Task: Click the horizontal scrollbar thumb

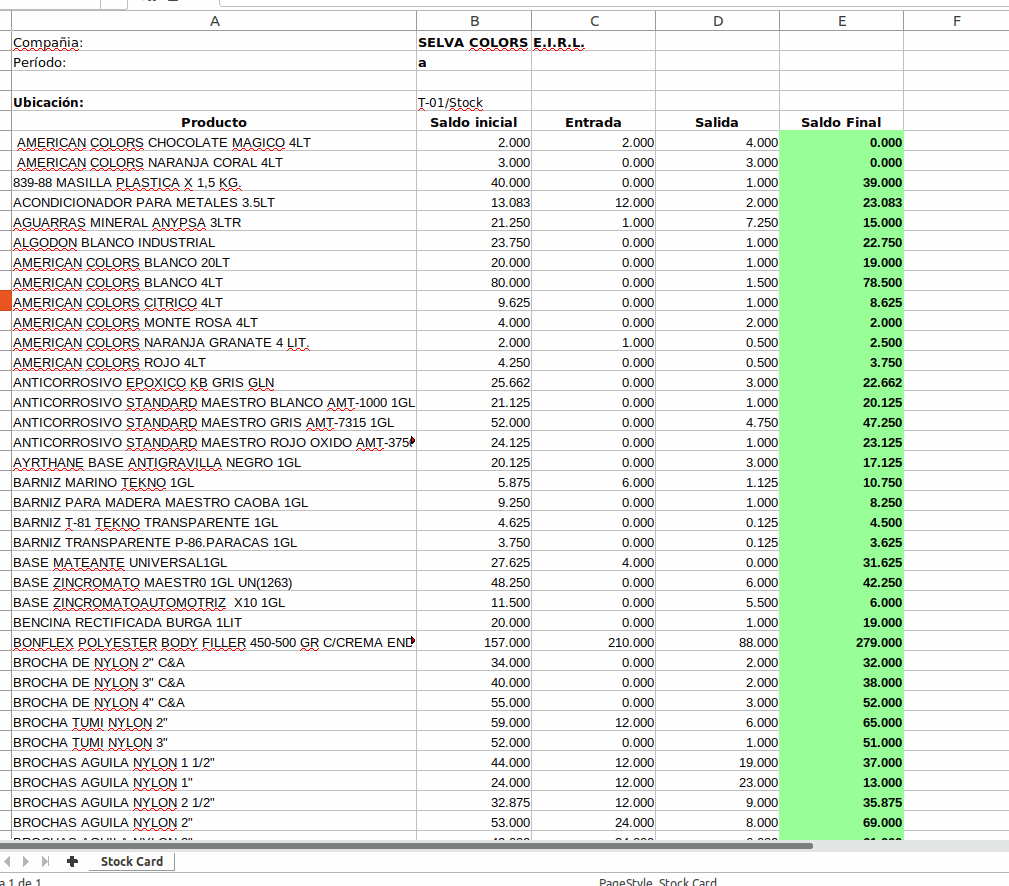Action: [x=406, y=845]
